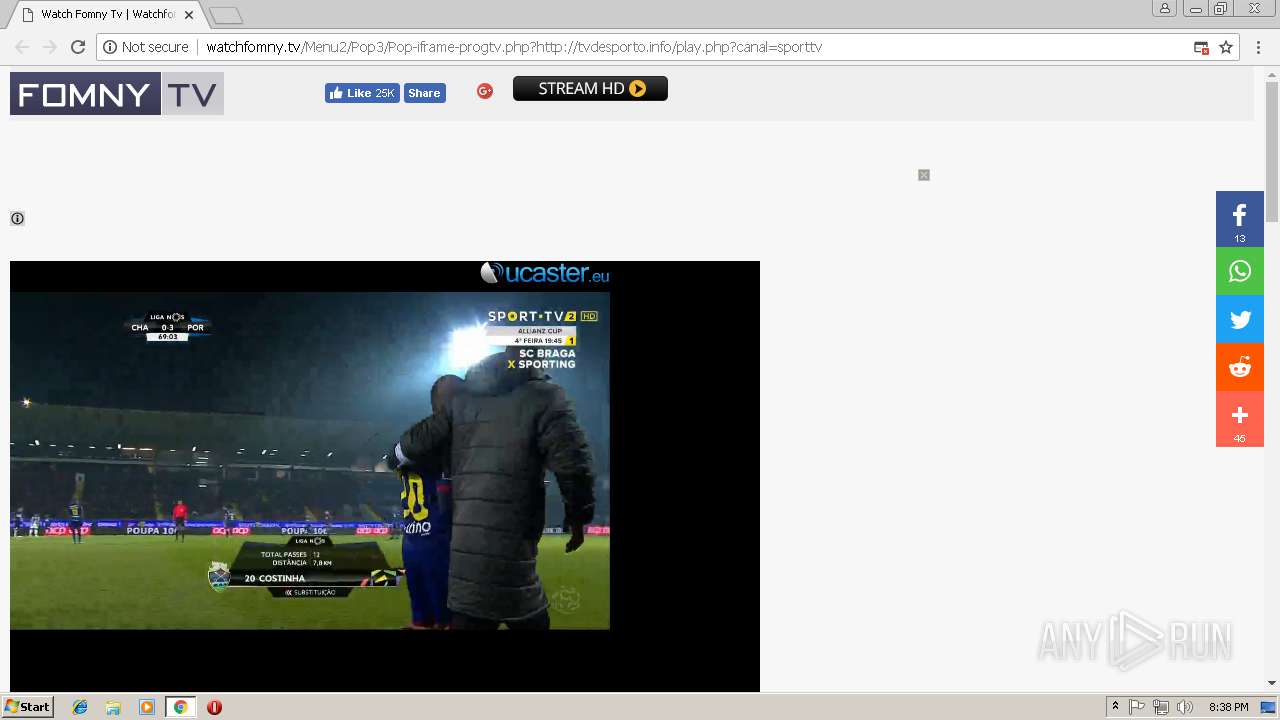Like the page on Facebook
The image size is (1280, 720).
(x=362, y=93)
